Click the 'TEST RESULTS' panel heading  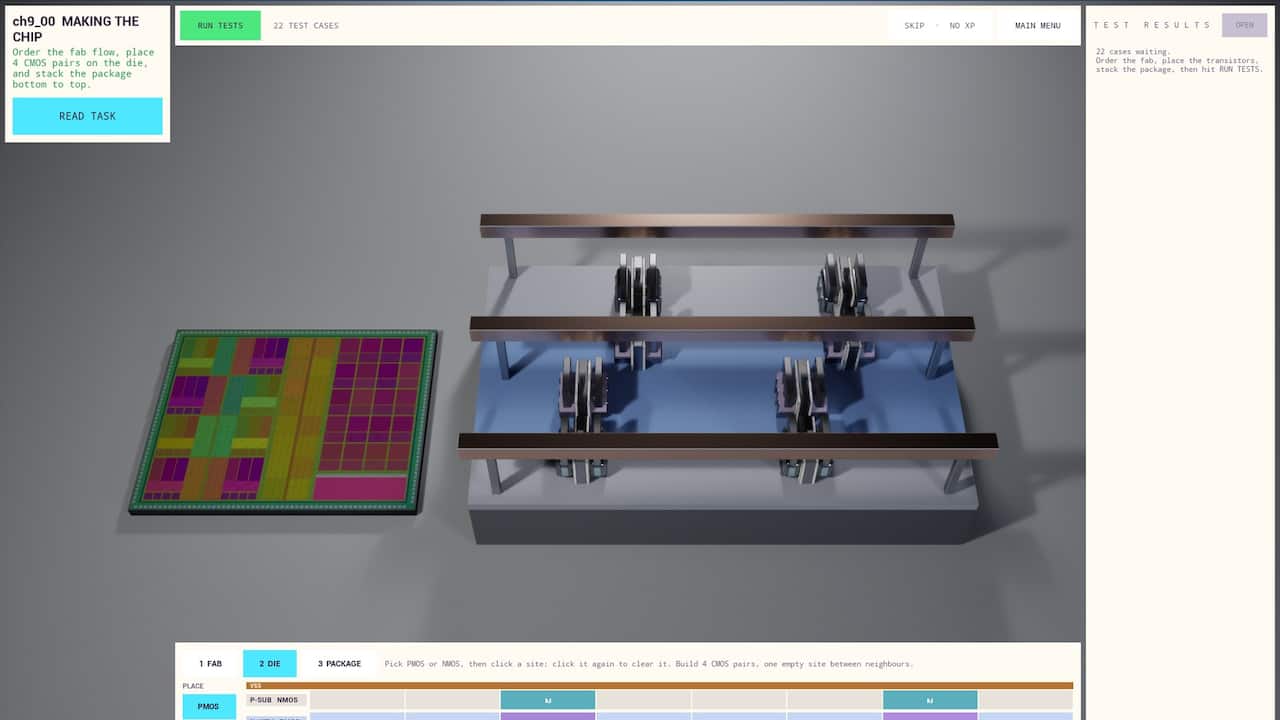tap(1152, 25)
